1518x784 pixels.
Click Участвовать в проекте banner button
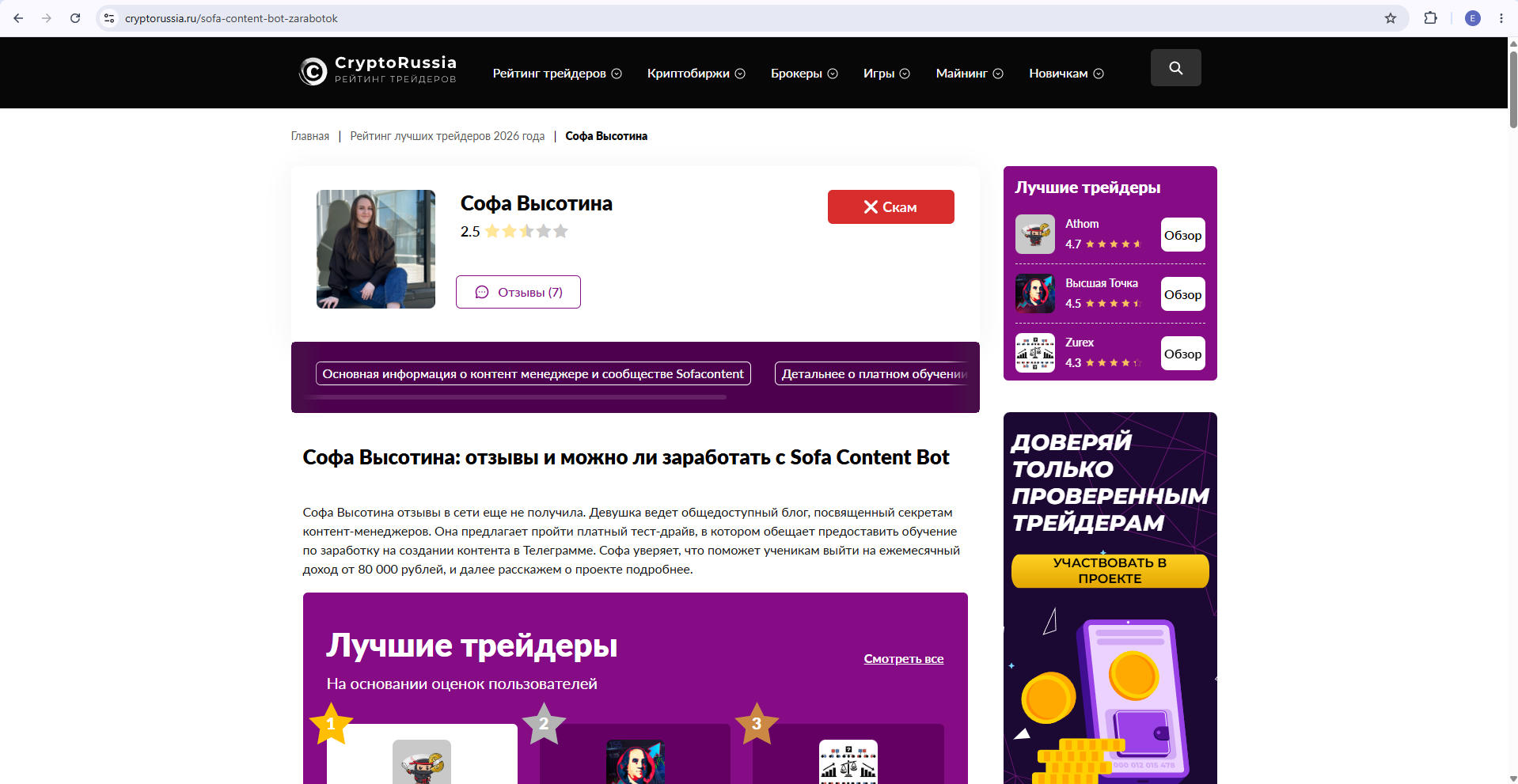pos(1110,570)
